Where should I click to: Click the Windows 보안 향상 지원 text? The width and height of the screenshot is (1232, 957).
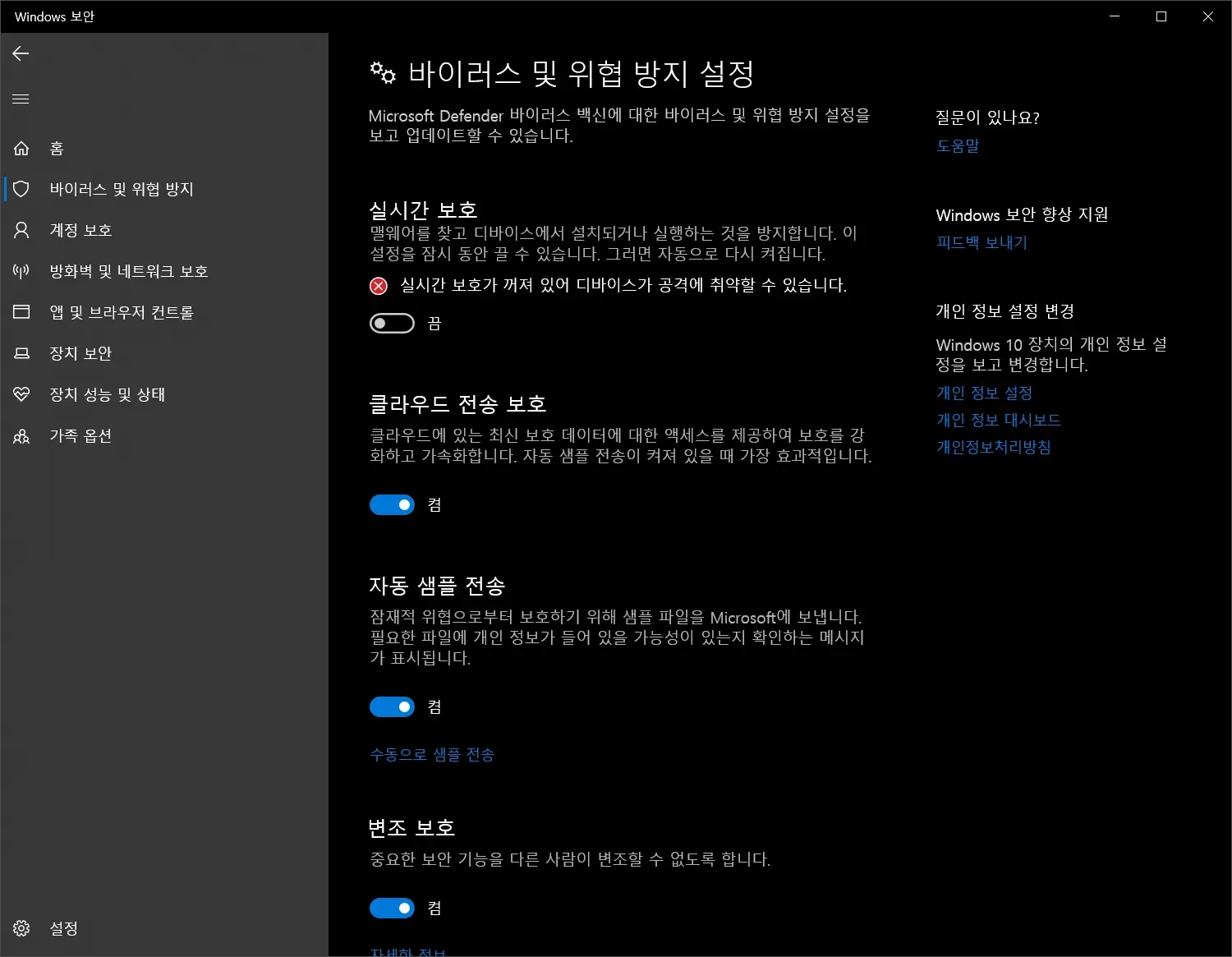pyautogui.click(x=1022, y=214)
